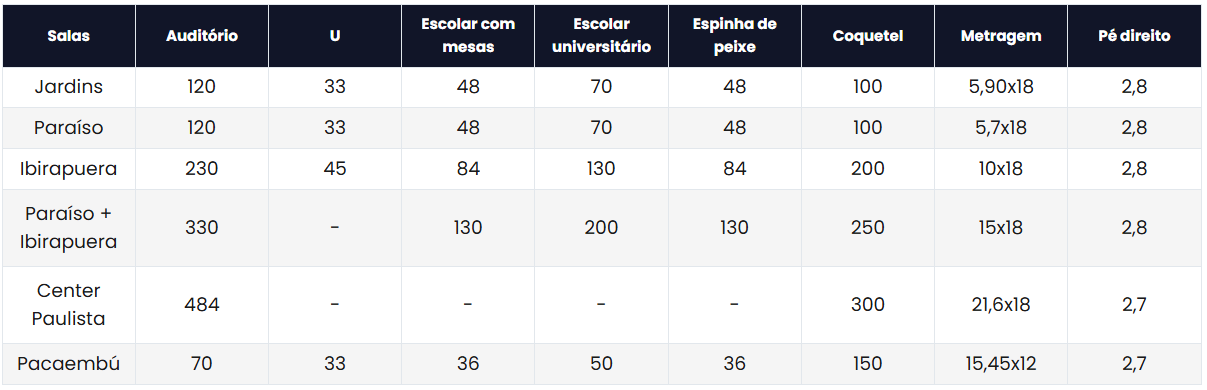Screen dimensions: 1207x390
Task: Select the Pacaembú row label
Action: pyautogui.click(x=69, y=364)
